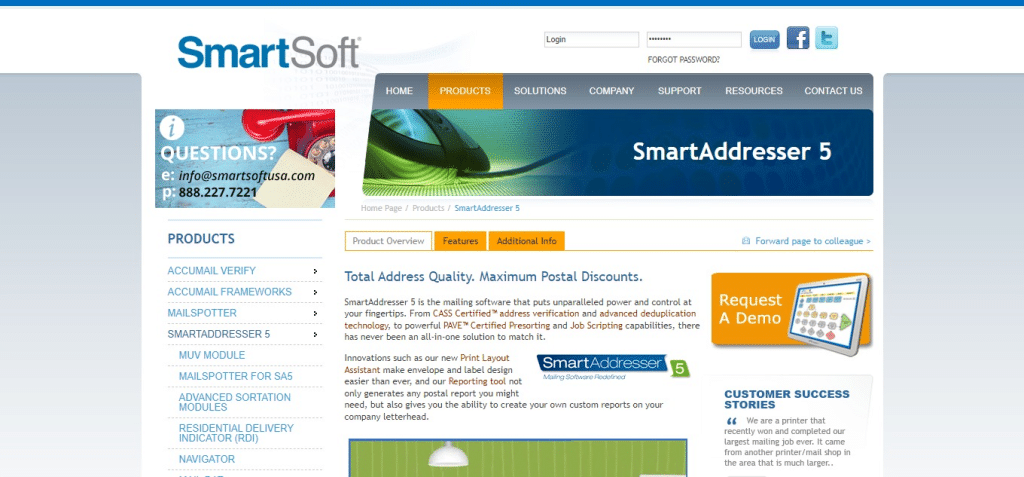Open ACCUMAIL FRAMEWORKS in sidebar
The image size is (1024, 477).
click(x=230, y=292)
